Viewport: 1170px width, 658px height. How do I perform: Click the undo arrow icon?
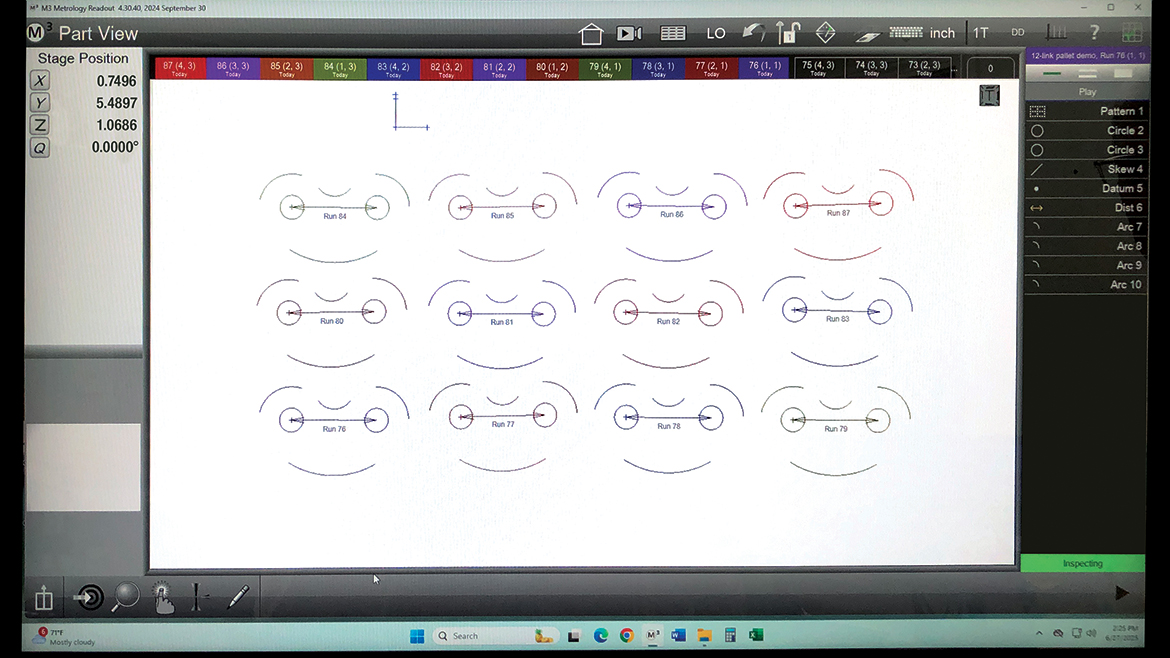tap(754, 33)
